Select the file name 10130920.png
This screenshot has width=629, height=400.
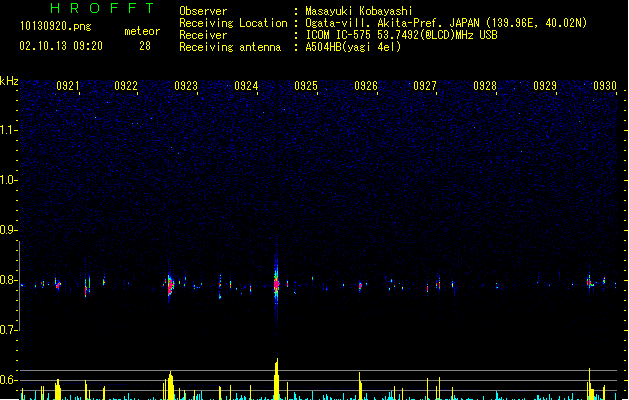(56, 26)
